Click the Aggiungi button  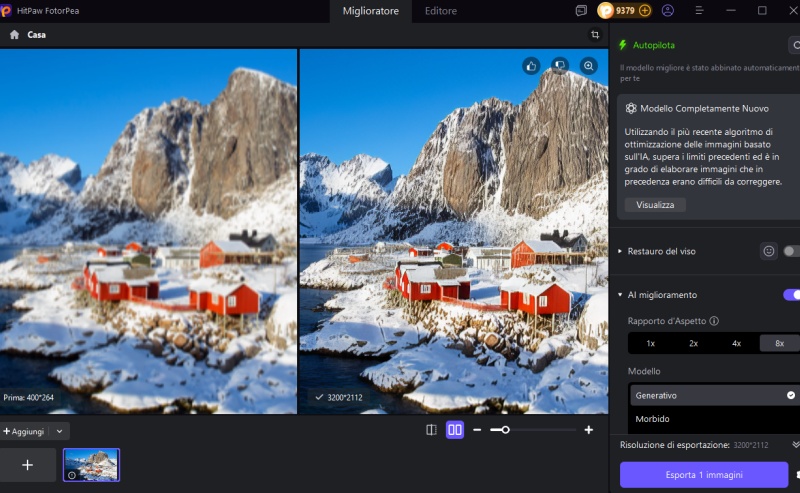[x=24, y=431]
